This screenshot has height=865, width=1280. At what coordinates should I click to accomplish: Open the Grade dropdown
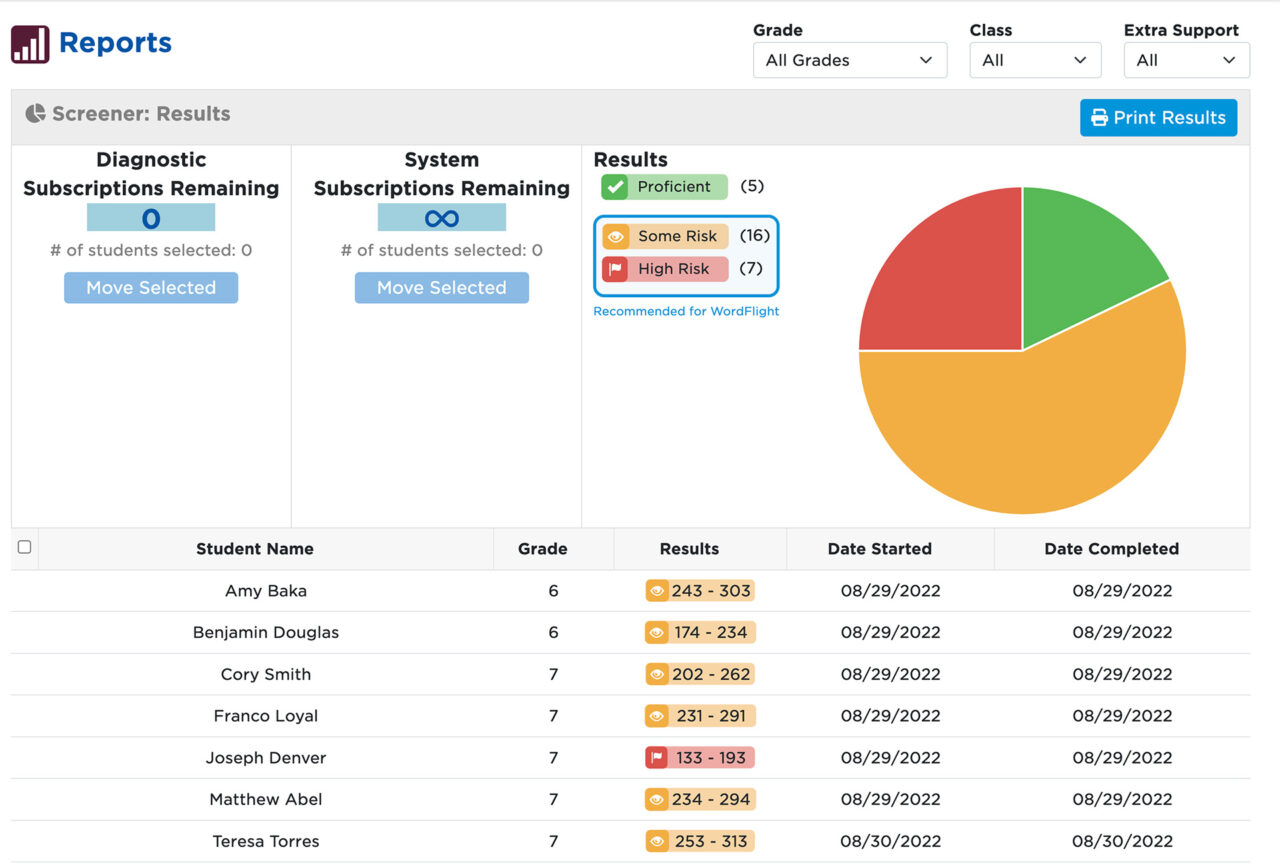pyautogui.click(x=849, y=60)
